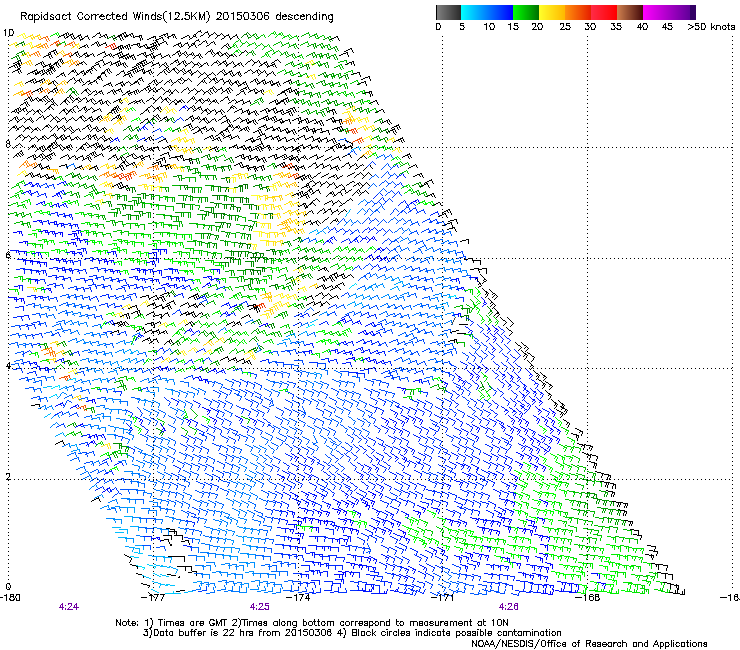Click the longitude '-177' axis label
This screenshot has width=740, height=650.
tap(153, 598)
